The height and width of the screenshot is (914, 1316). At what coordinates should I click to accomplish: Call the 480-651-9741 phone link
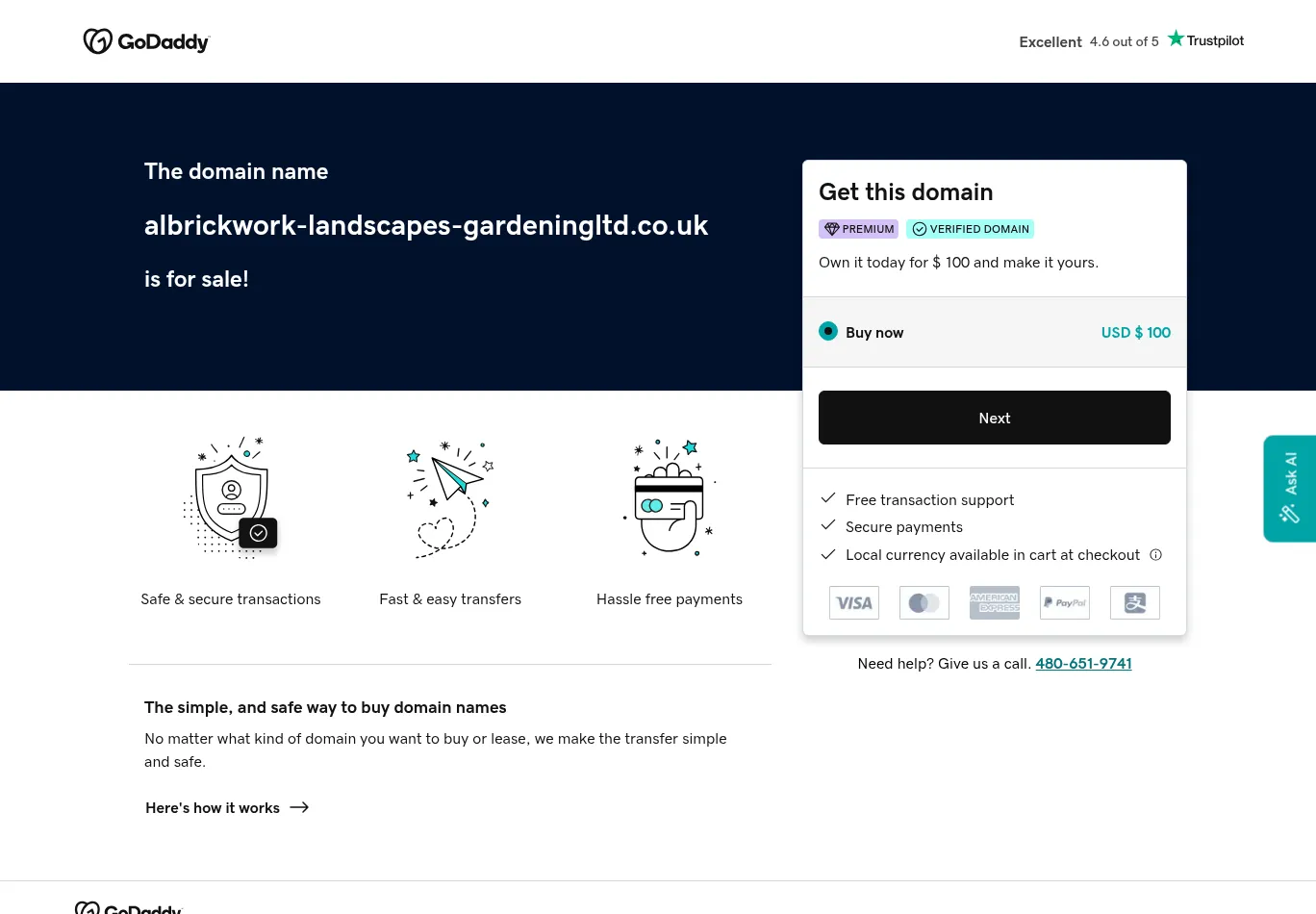tap(1083, 664)
